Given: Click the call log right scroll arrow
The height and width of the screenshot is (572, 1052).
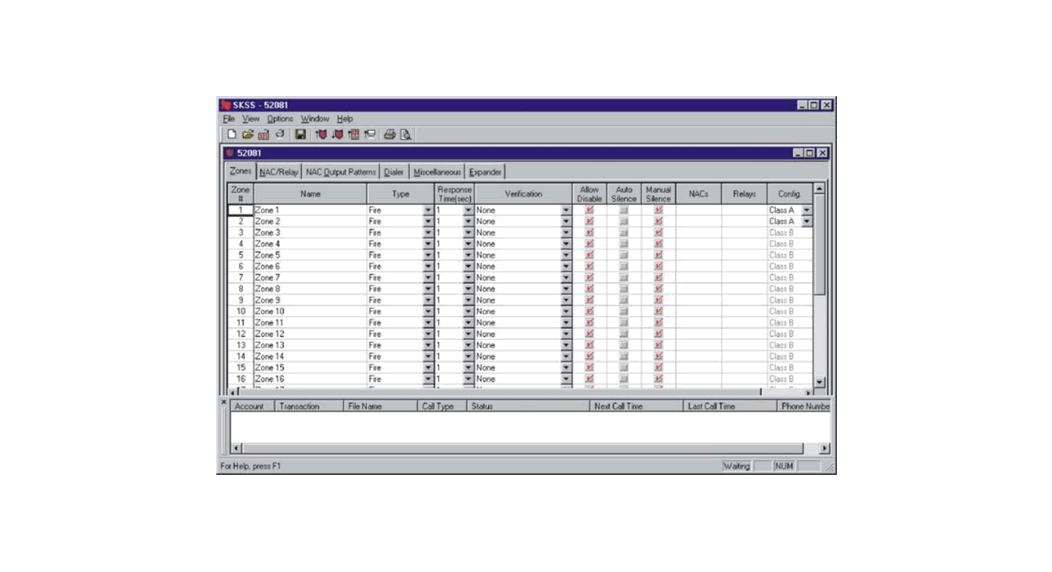Looking at the screenshot, I should [825, 448].
